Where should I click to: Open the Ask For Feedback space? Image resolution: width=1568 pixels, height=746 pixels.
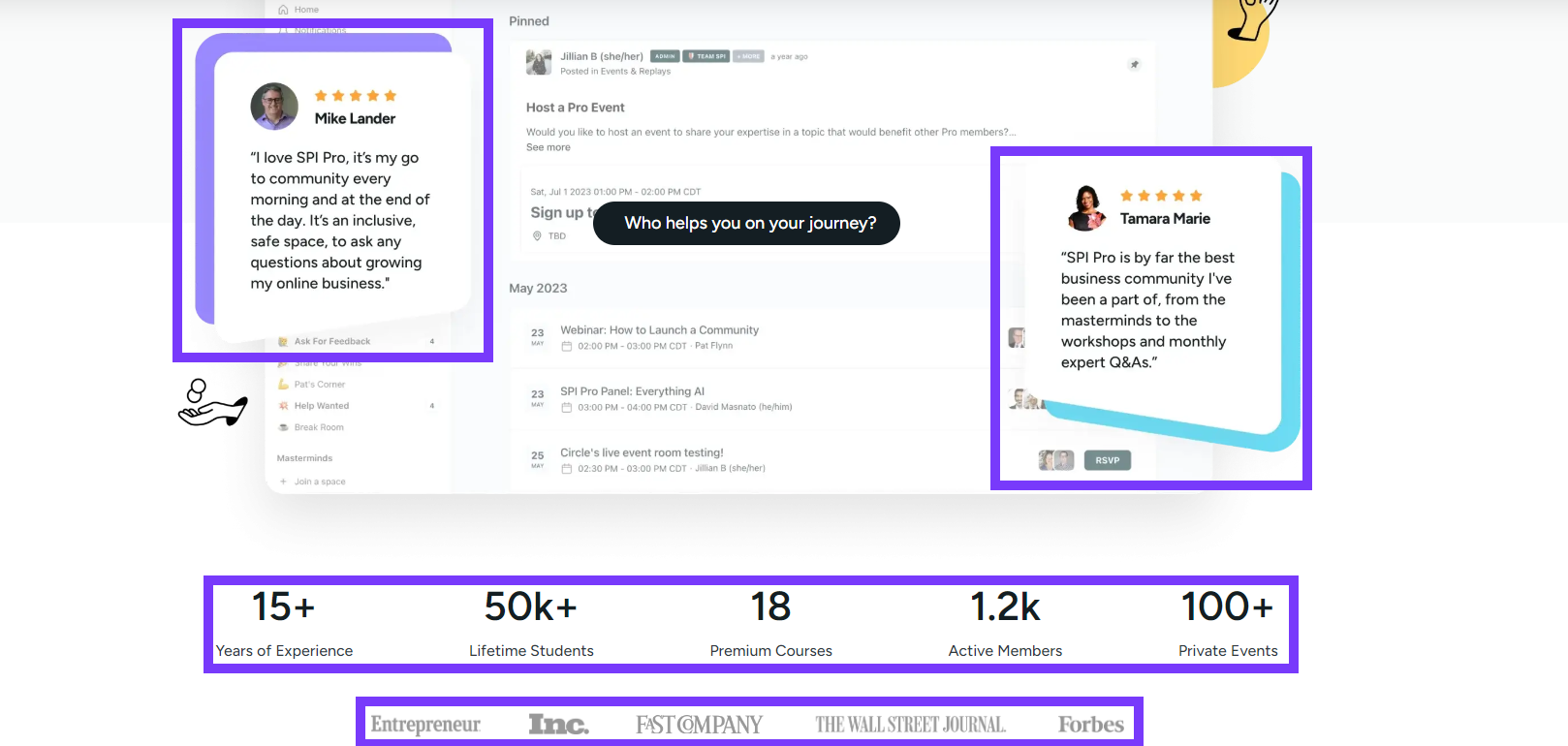pos(331,341)
